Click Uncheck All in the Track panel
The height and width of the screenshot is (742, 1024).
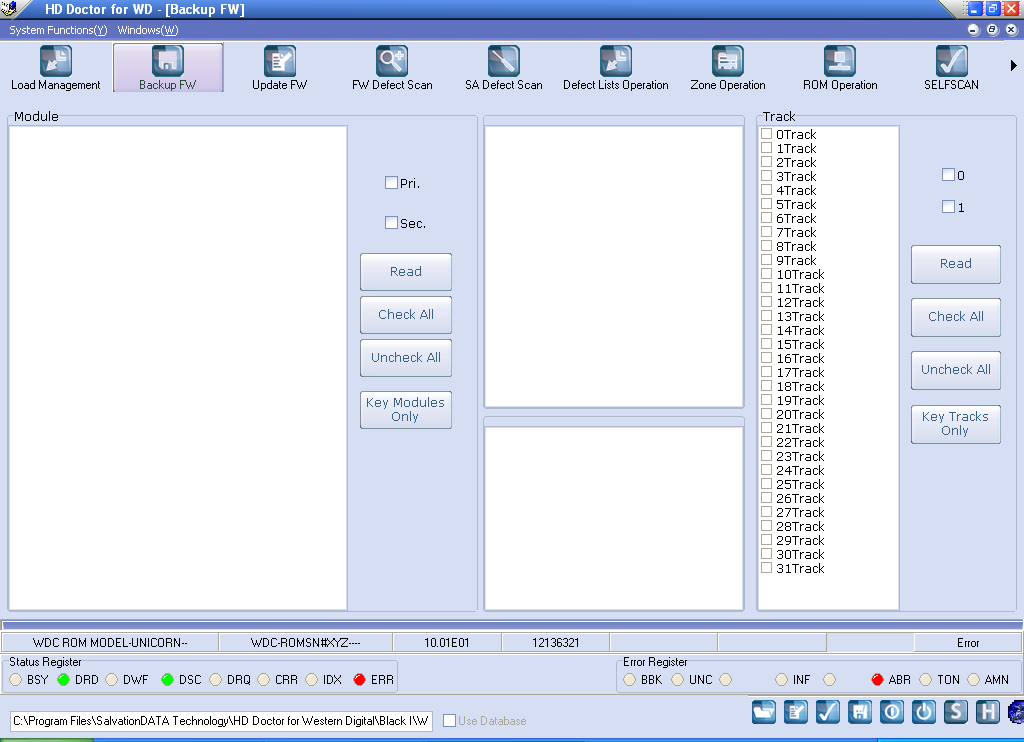[x=955, y=370]
